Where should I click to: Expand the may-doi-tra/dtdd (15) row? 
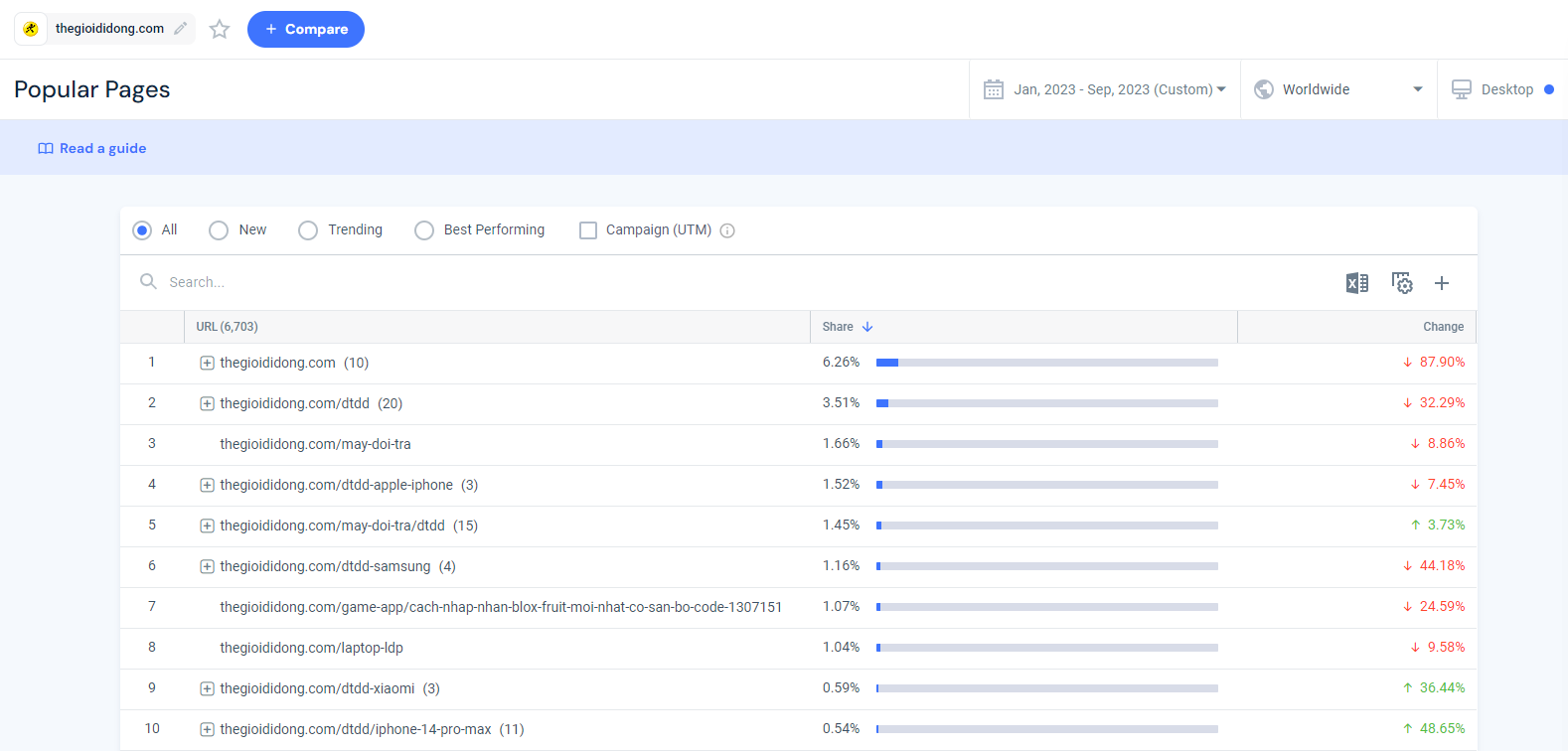(207, 526)
